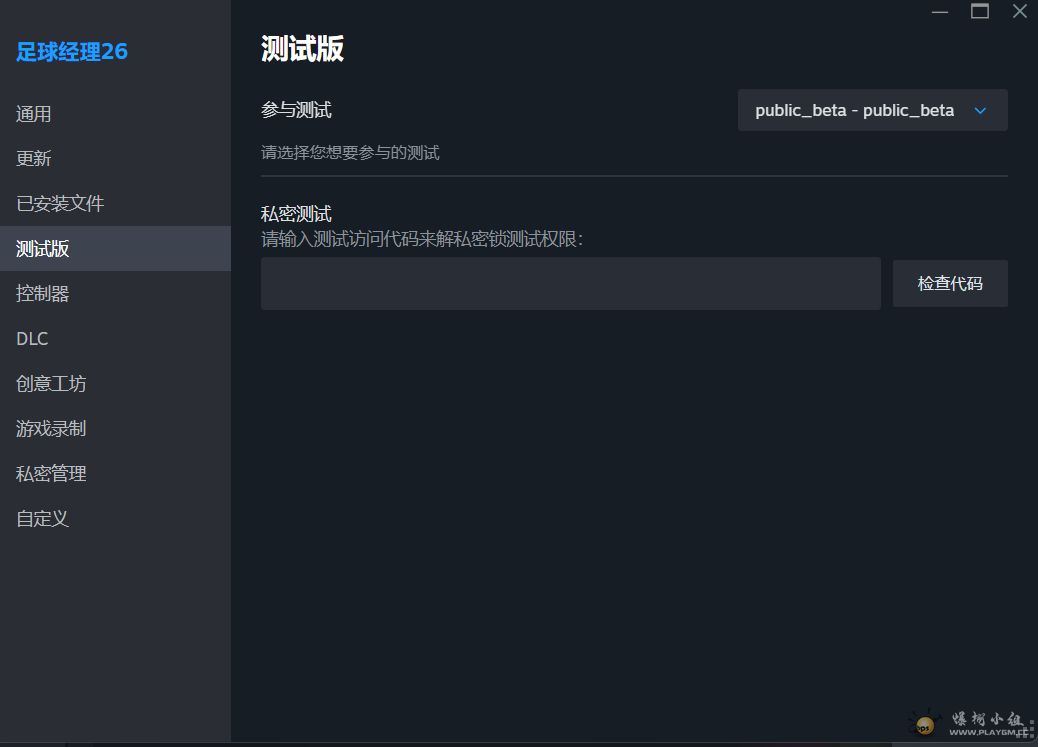View the DLC section

[31, 338]
